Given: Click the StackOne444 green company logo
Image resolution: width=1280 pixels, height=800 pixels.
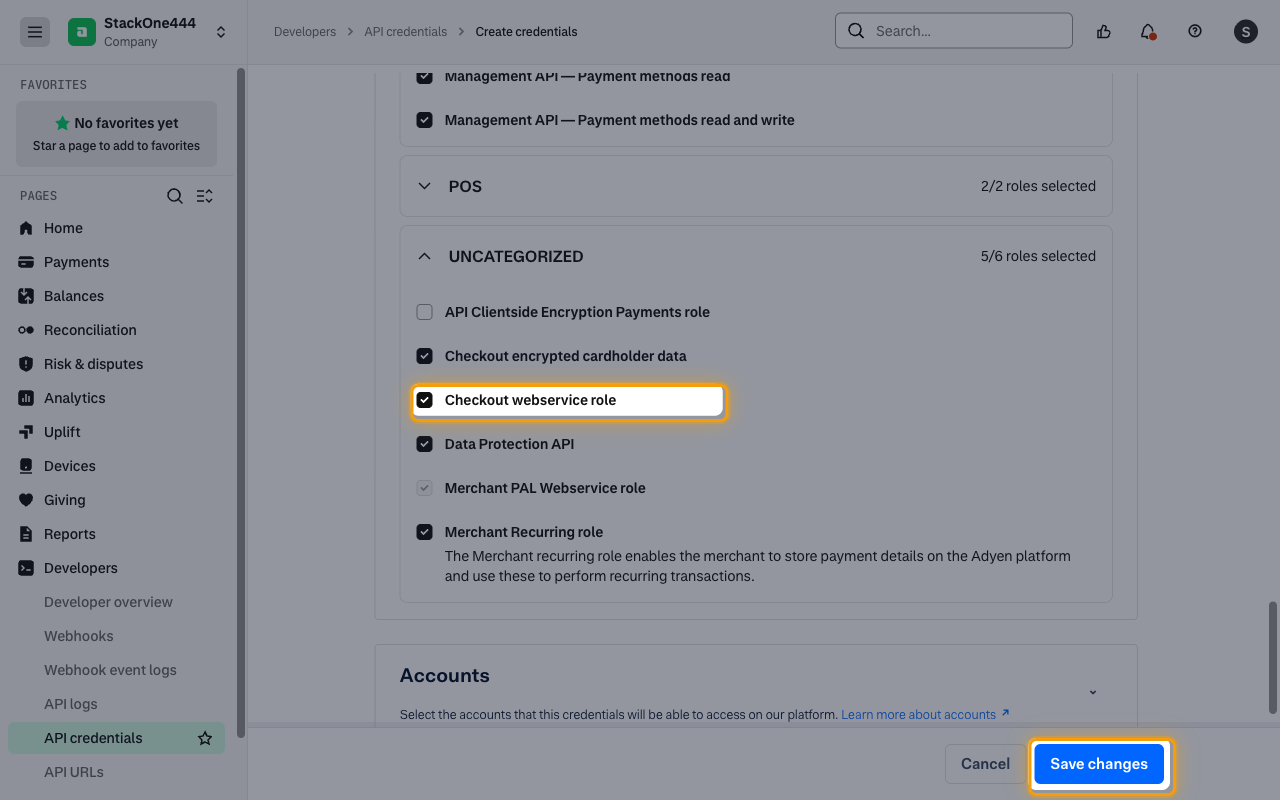Looking at the screenshot, I should [82, 32].
